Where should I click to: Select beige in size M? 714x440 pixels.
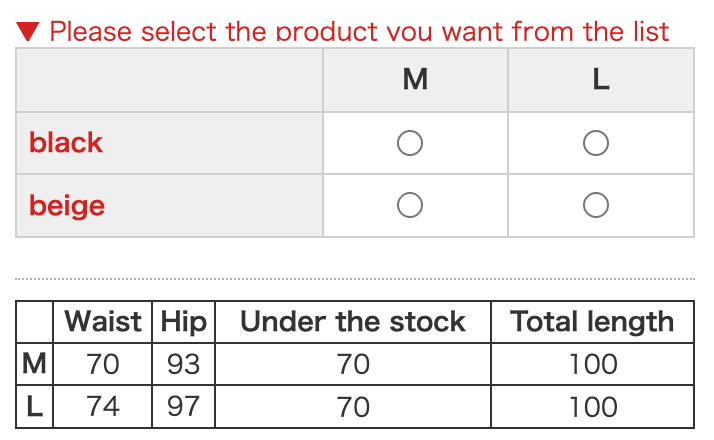pyautogui.click(x=410, y=206)
